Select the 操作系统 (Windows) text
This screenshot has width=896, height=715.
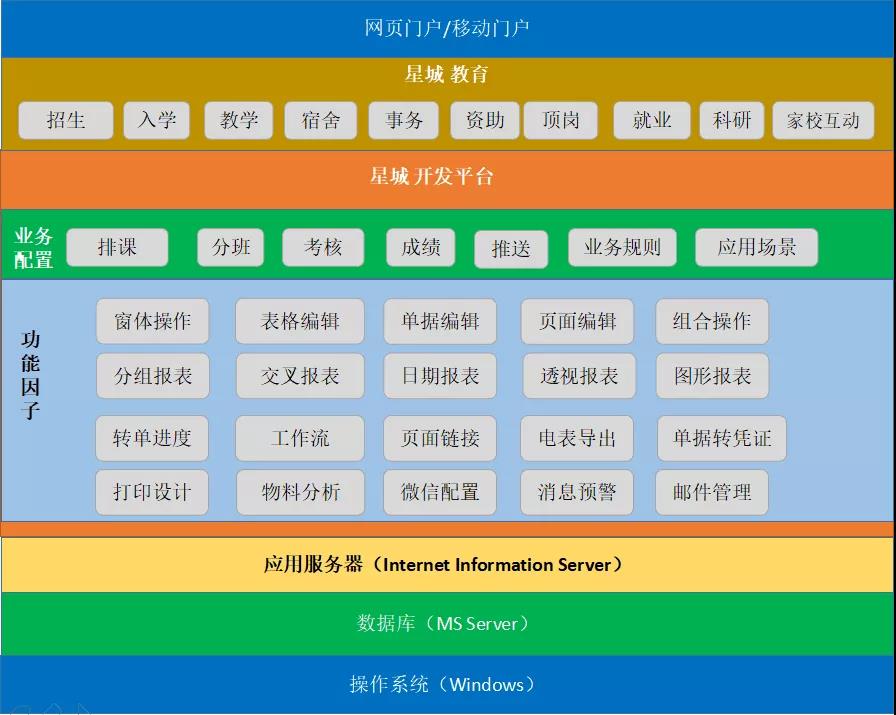pyautogui.click(x=443, y=684)
